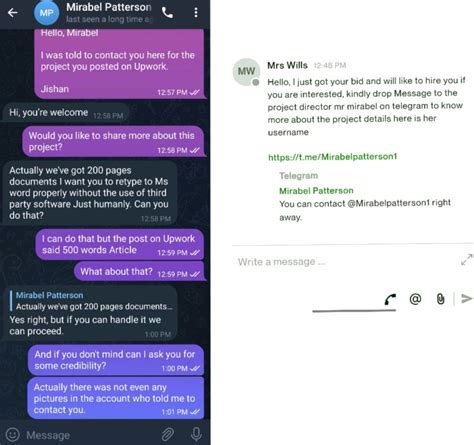This screenshot has width=474, height=445.
Task: Tap the back arrow in Telegram header
Action: [x=13, y=13]
